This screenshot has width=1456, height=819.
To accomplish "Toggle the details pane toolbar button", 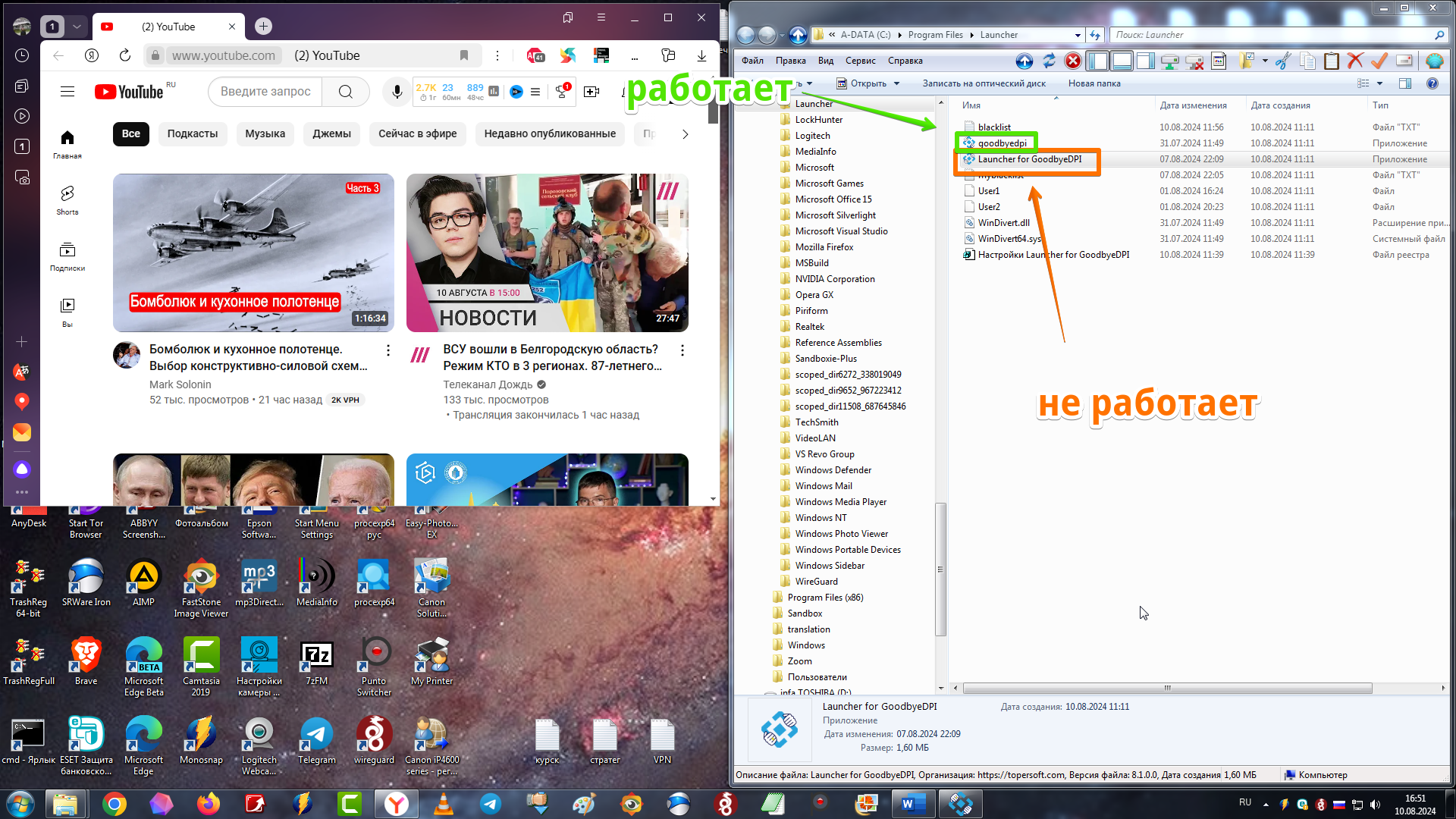I will click(1122, 61).
